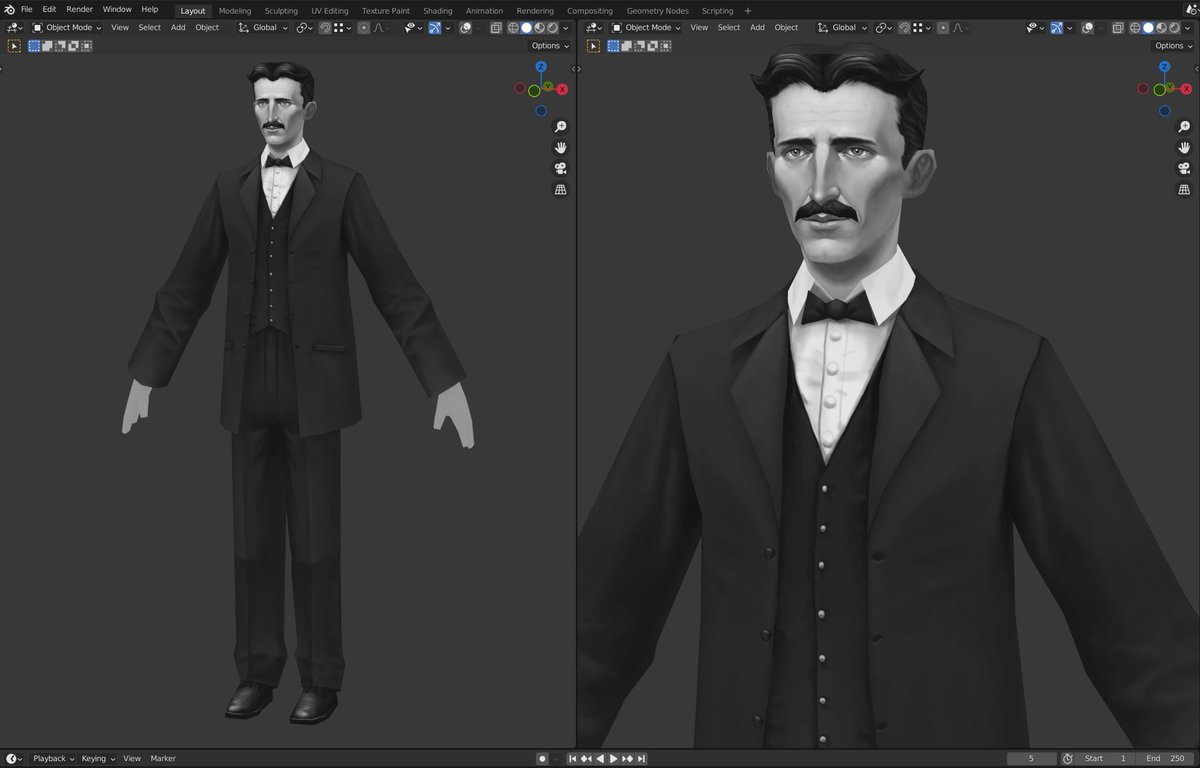Screen dimensions: 1200x768
Task: Choose 'extend selection' mode in left viewport
Action: point(47,46)
